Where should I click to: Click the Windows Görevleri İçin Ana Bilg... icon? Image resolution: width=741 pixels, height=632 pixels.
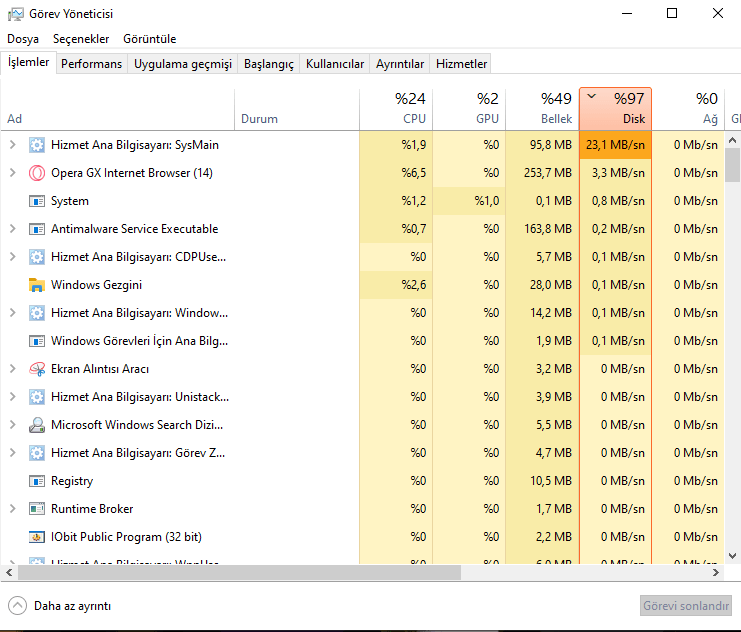37,341
